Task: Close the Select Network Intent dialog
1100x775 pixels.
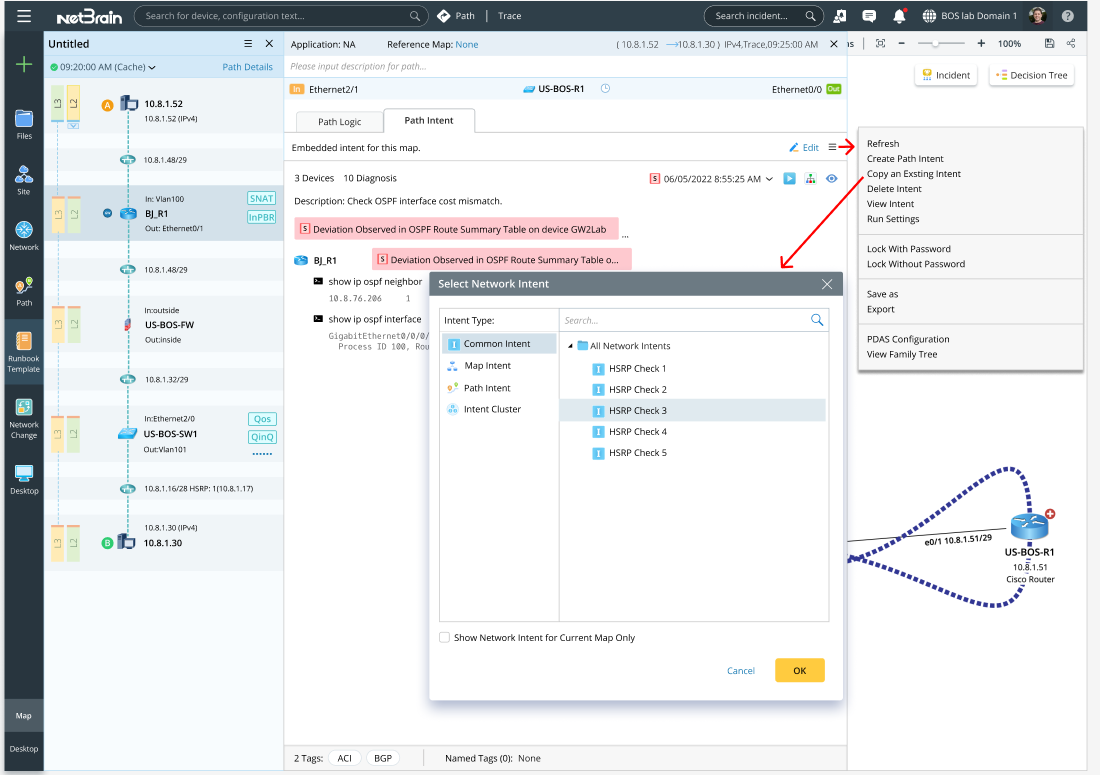Action: coord(827,284)
